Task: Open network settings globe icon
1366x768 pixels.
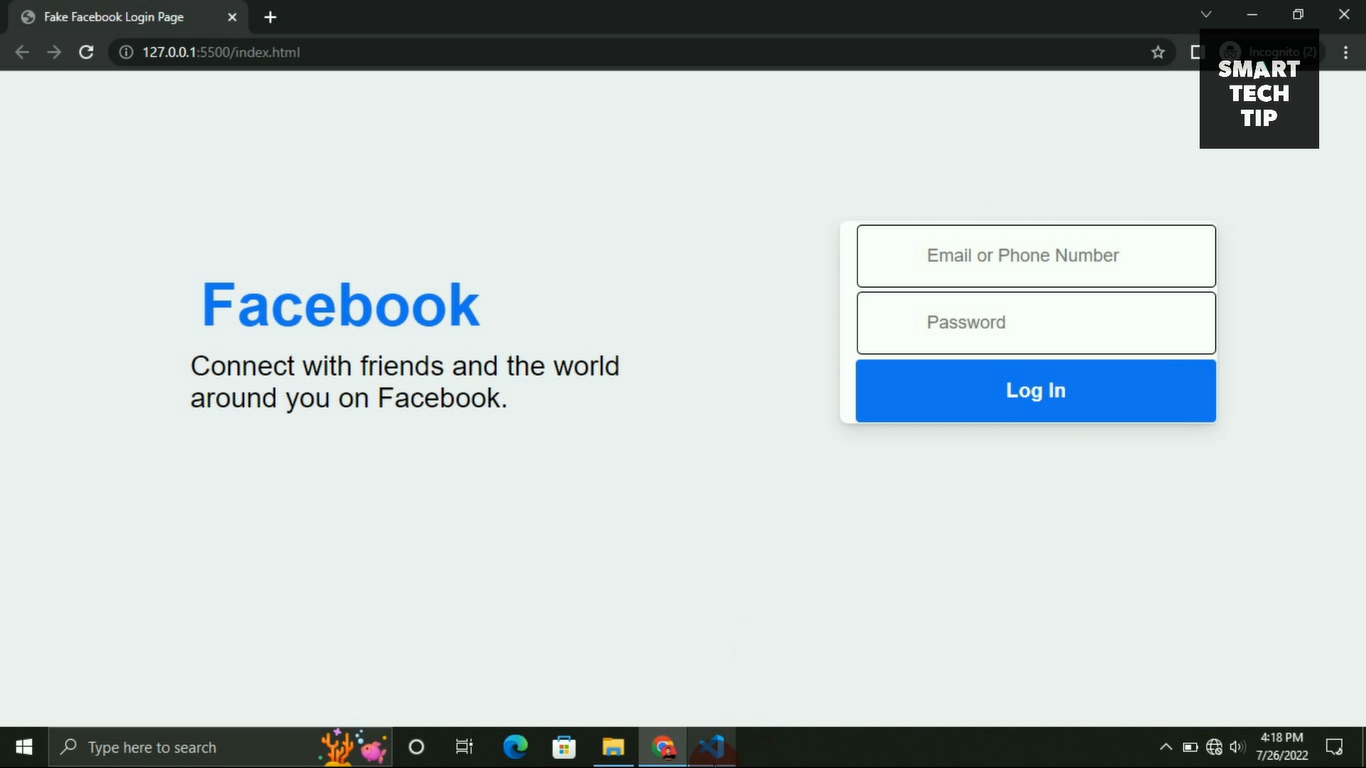Action: point(1214,747)
